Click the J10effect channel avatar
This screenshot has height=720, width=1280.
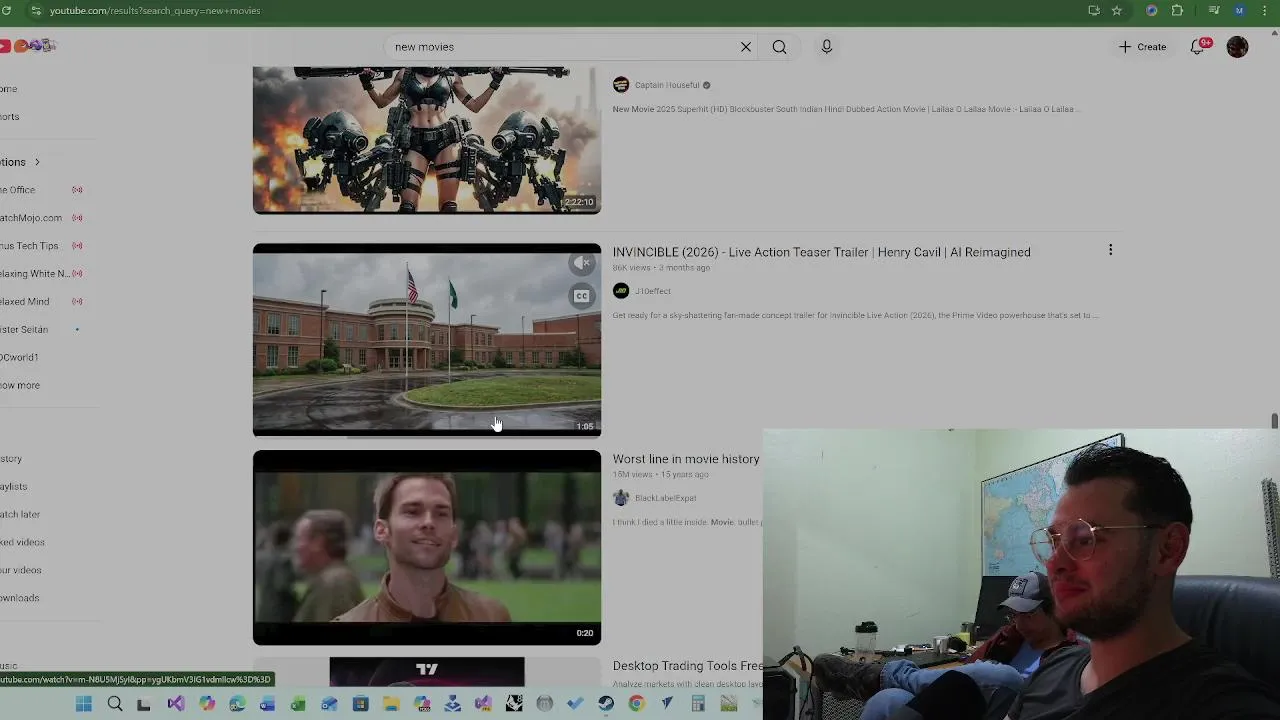[621, 291]
